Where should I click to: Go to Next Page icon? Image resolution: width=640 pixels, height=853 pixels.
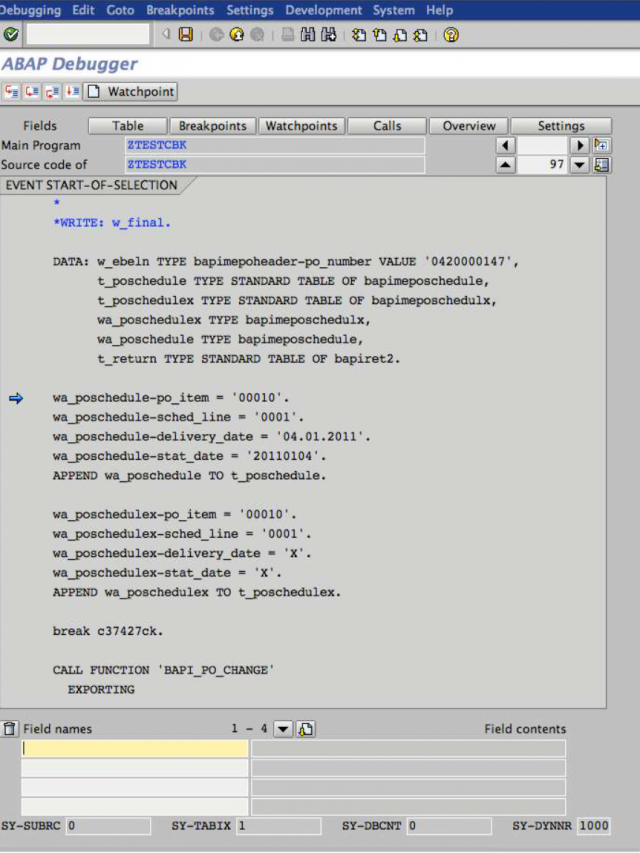click(399, 35)
